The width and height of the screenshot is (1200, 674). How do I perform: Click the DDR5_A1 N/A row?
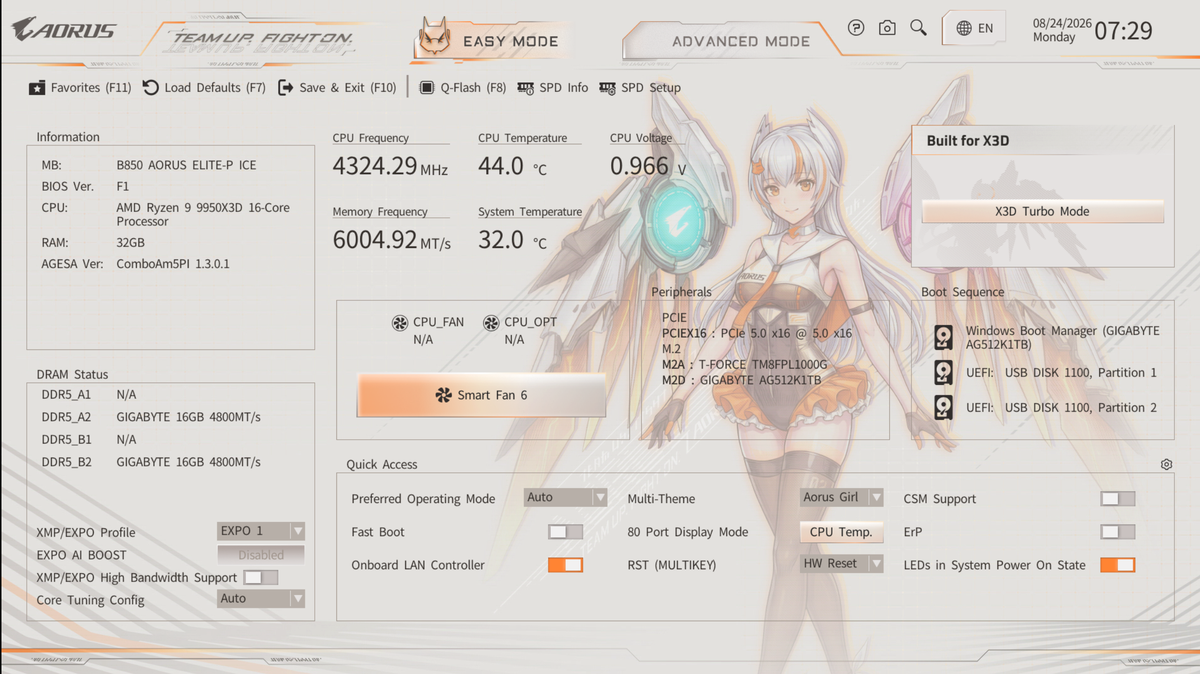[89, 395]
